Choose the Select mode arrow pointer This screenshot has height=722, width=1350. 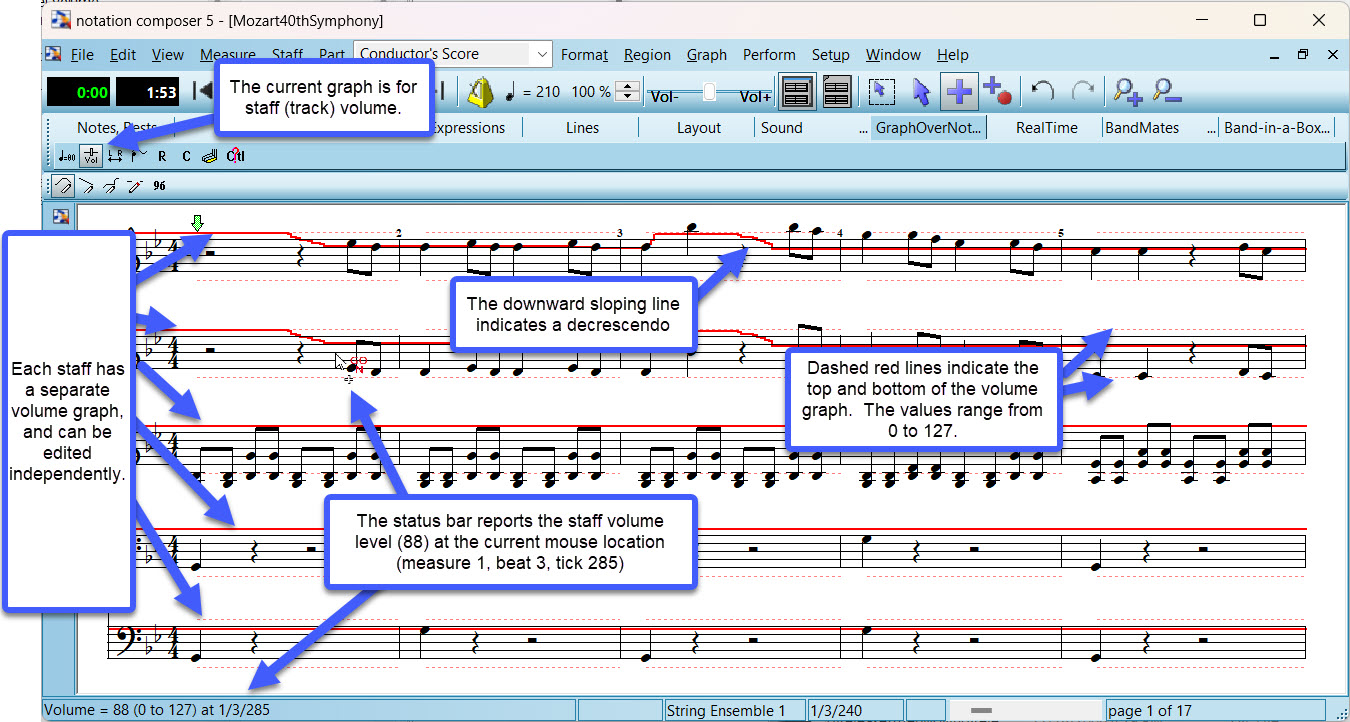coord(921,92)
